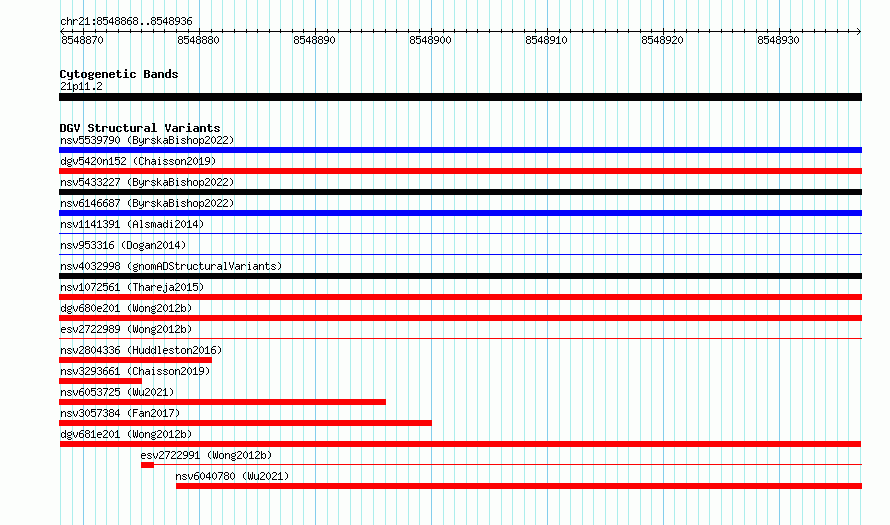Open variant dgv680e201 (Wong2012b) label

point(126,308)
